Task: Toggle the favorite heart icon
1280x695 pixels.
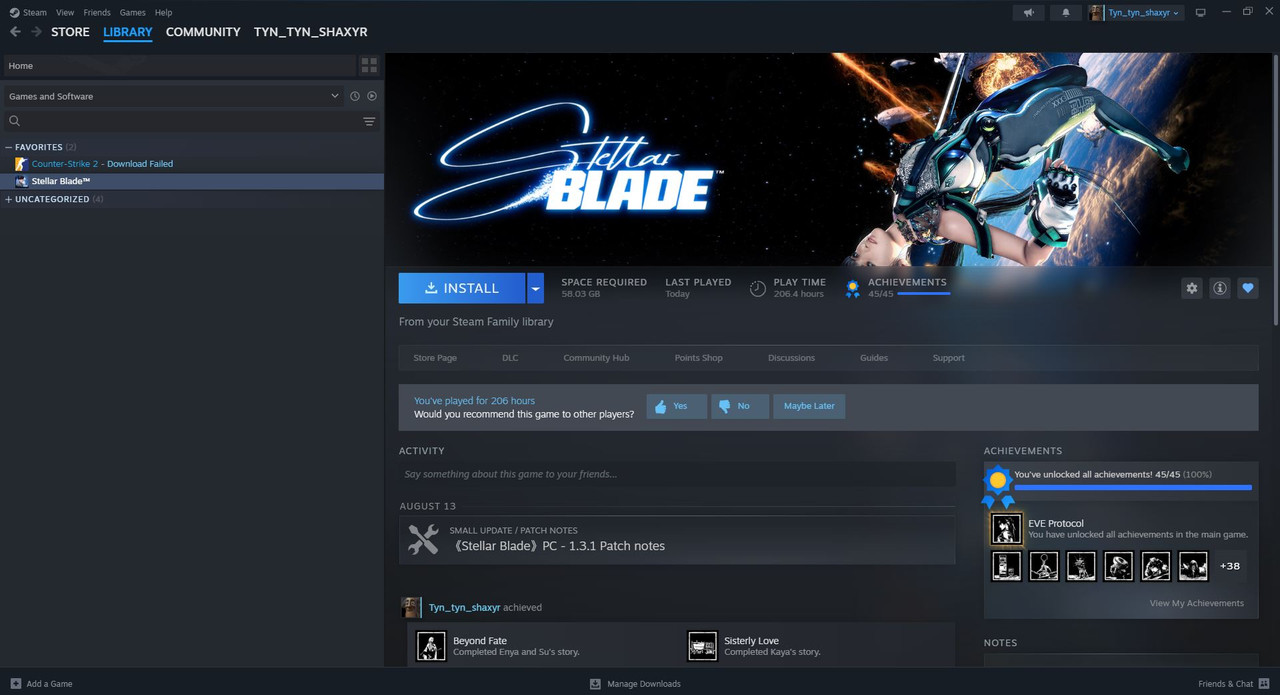Action: pyautogui.click(x=1247, y=288)
